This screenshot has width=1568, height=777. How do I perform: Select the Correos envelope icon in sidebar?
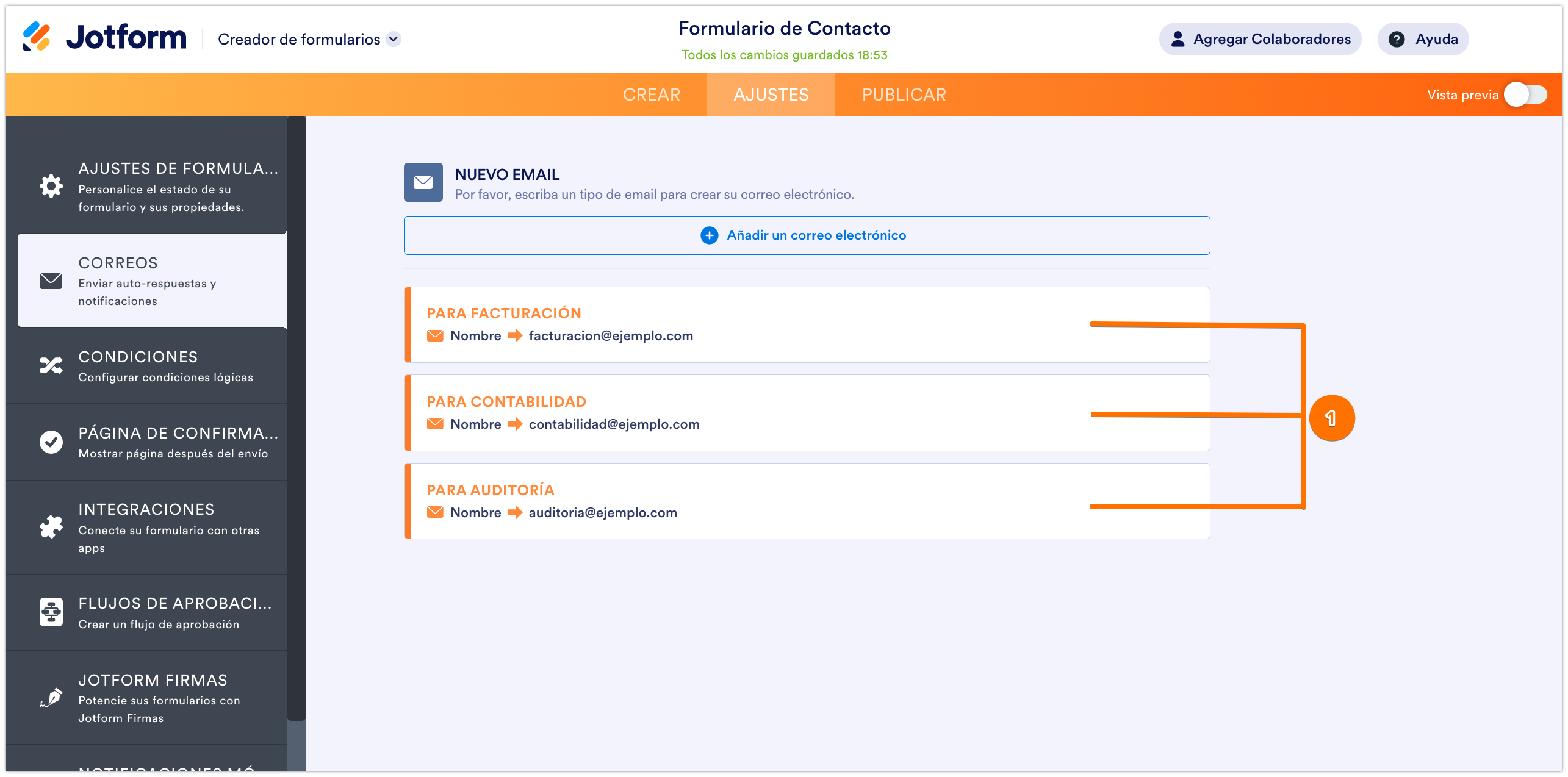51,281
